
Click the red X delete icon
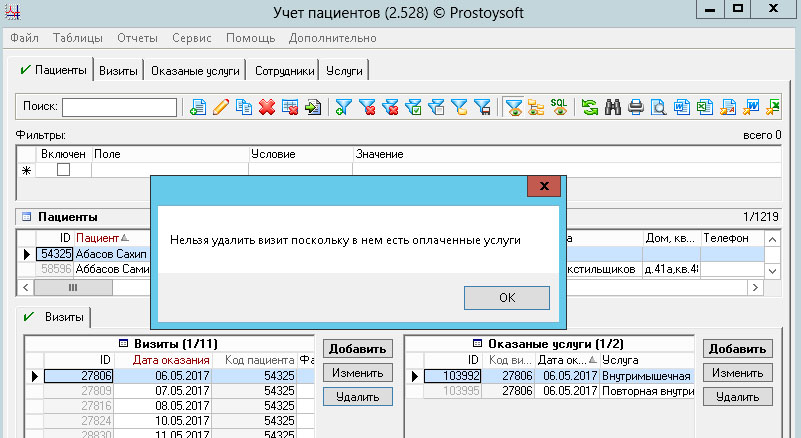pyautogui.click(x=267, y=107)
